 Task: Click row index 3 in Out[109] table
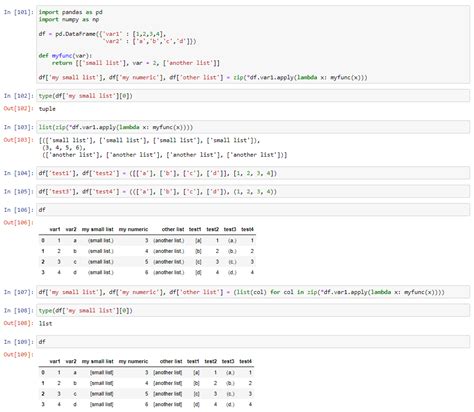point(43,405)
